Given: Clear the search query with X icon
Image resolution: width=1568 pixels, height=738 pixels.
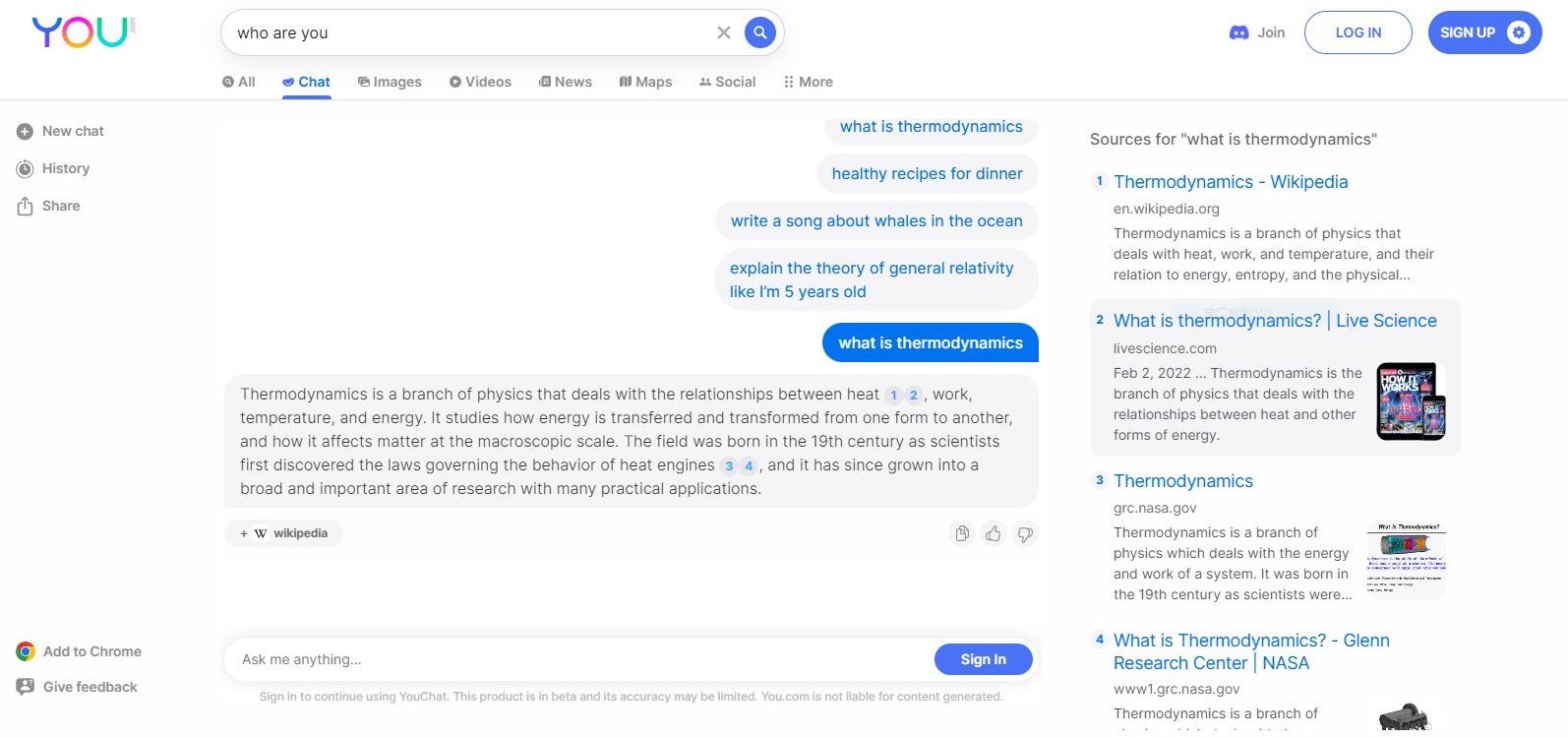Looking at the screenshot, I should tap(724, 32).
